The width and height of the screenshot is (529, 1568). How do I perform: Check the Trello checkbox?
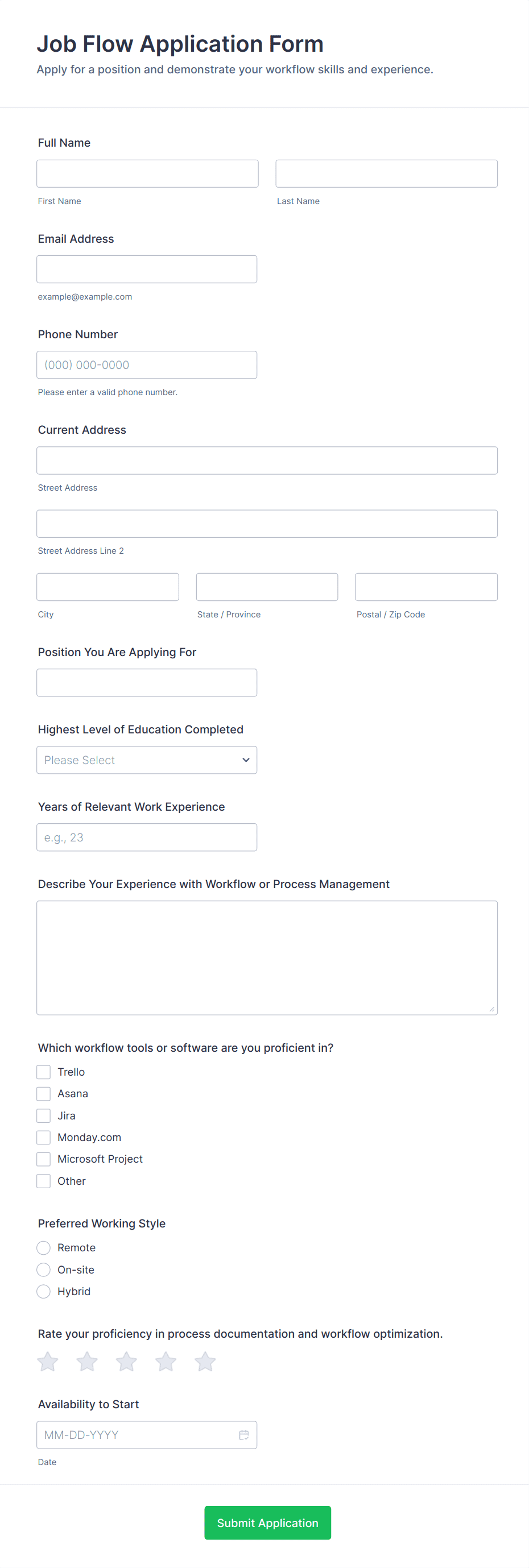click(44, 1072)
